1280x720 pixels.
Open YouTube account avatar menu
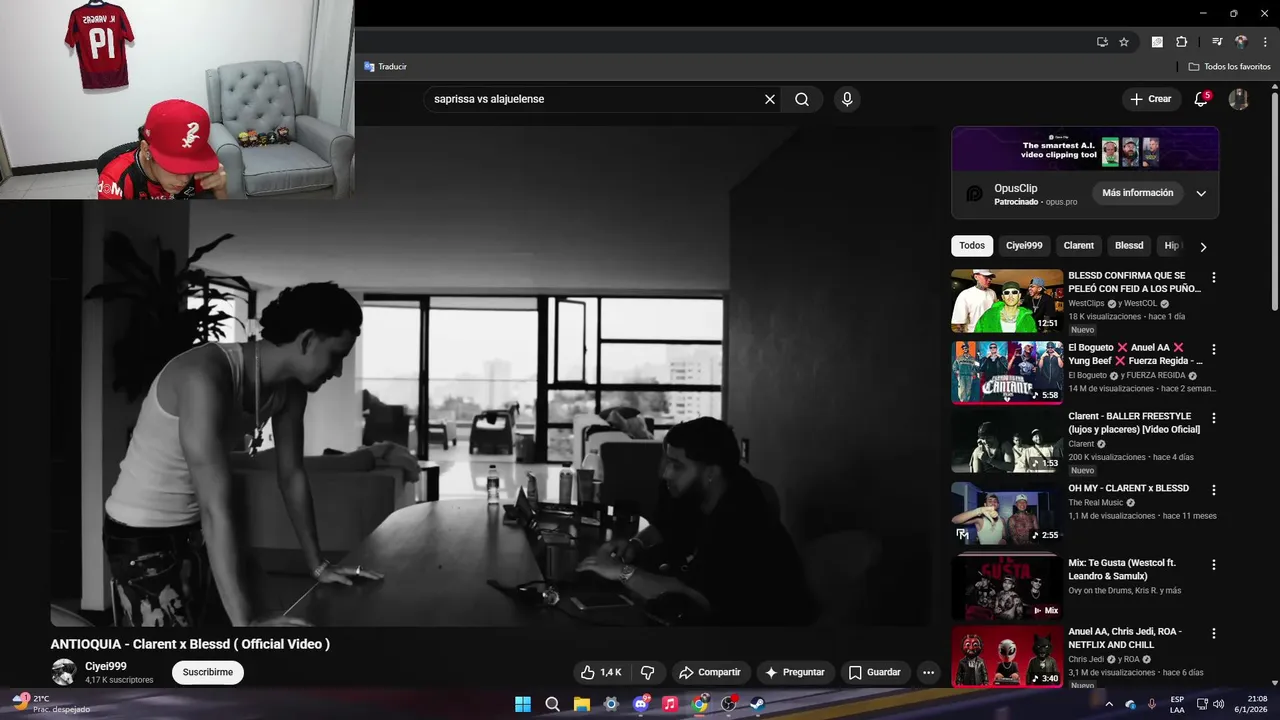tap(1239, 99)
